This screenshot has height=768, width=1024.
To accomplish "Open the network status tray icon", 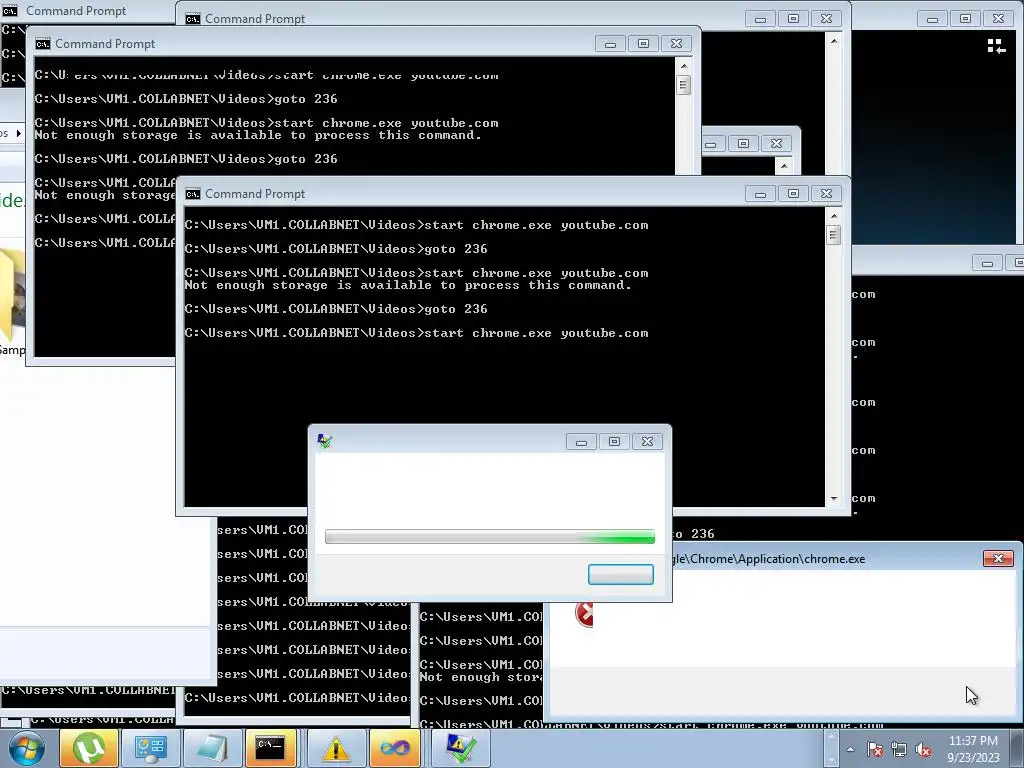I will (899, 749).
